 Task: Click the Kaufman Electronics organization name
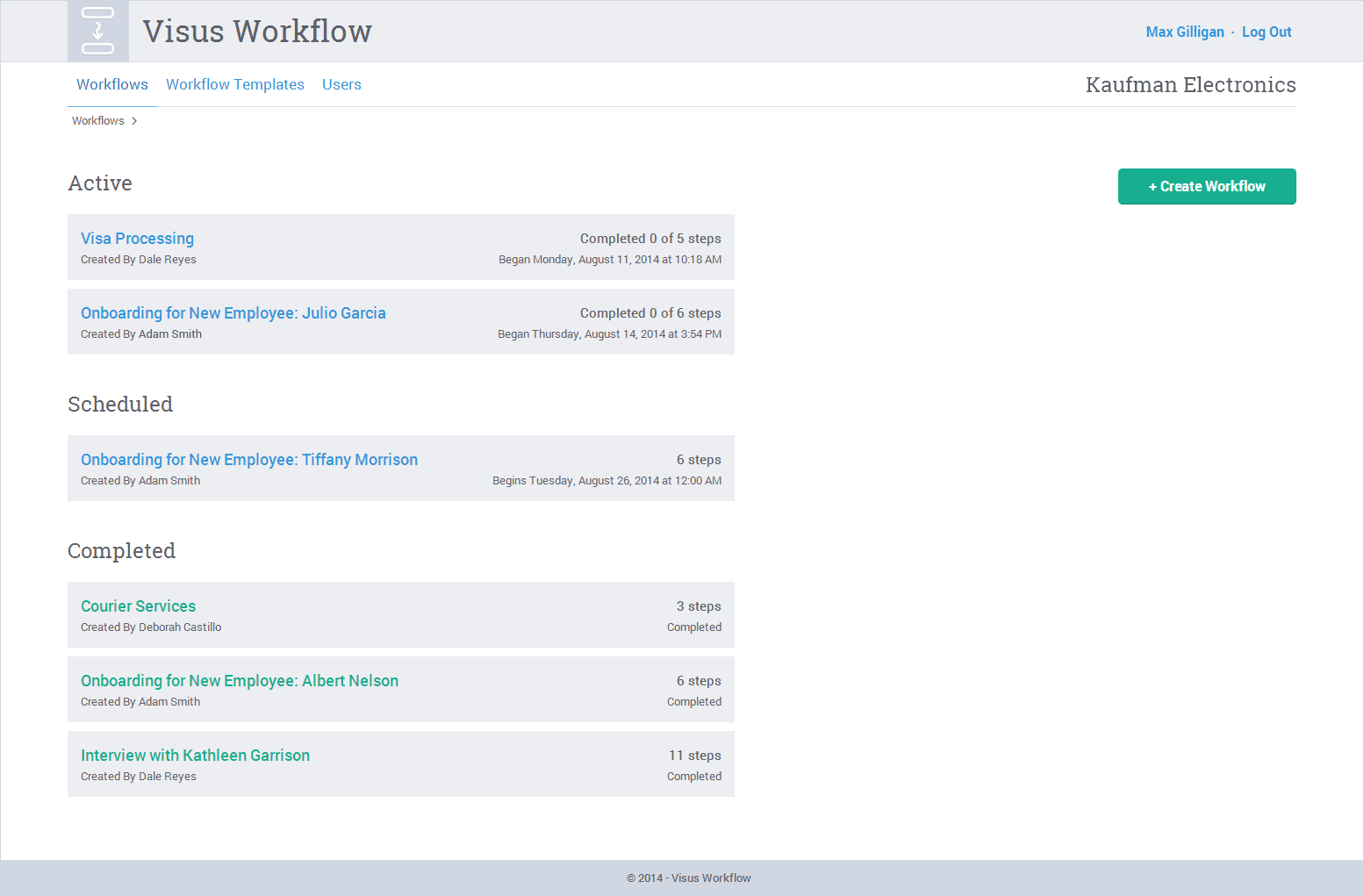pos(1189,85)
